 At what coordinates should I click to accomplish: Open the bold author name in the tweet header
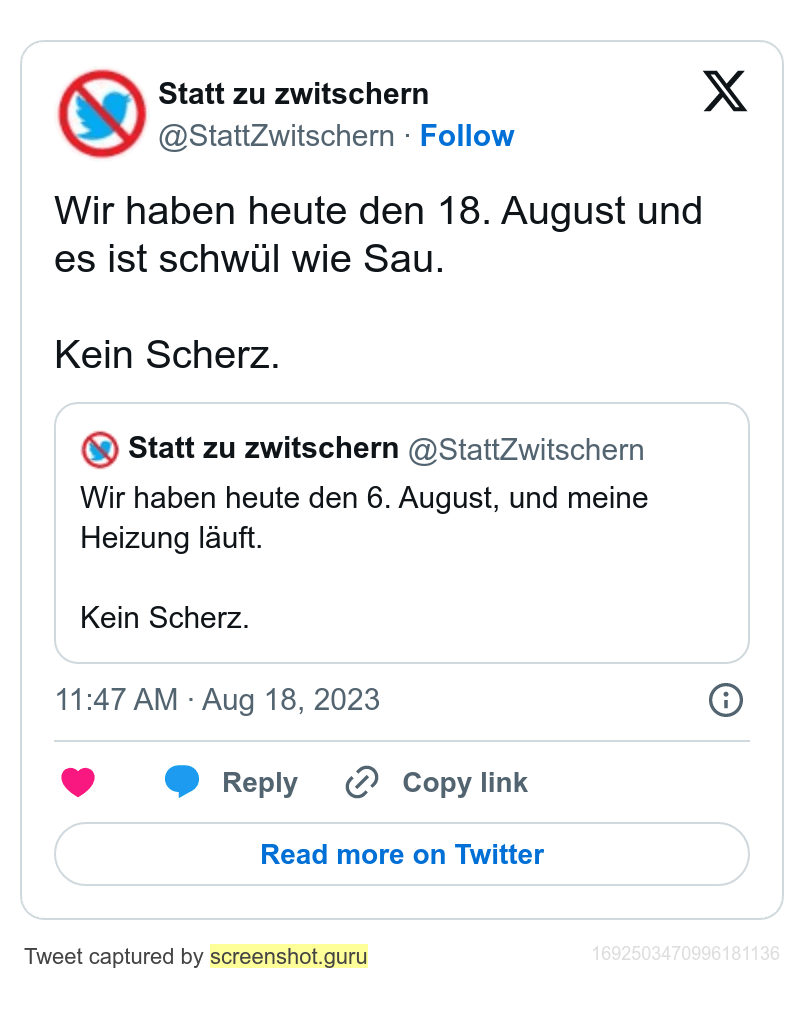[294, 94]
